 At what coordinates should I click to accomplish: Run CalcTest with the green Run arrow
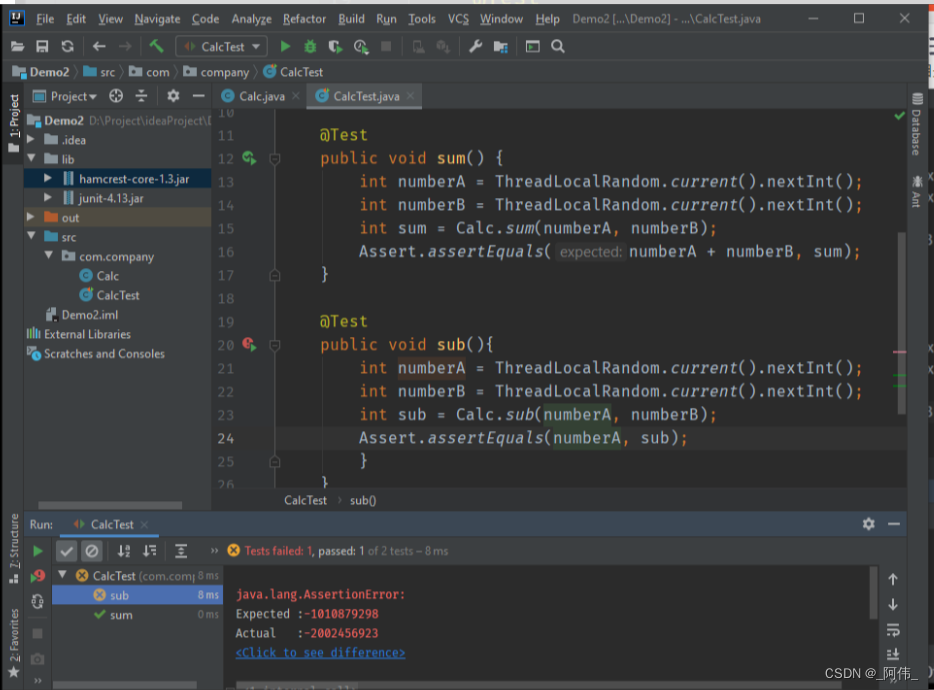coord(285,46)
